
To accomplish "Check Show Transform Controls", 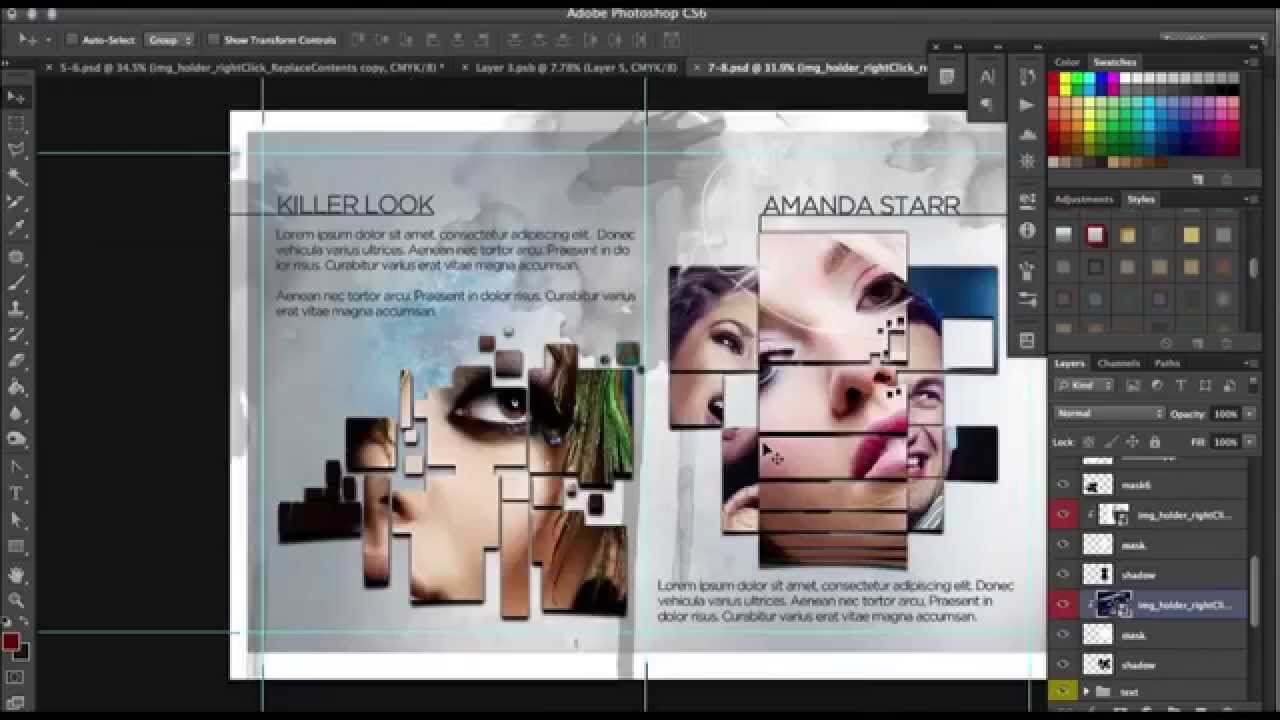I will click(214, 40).
